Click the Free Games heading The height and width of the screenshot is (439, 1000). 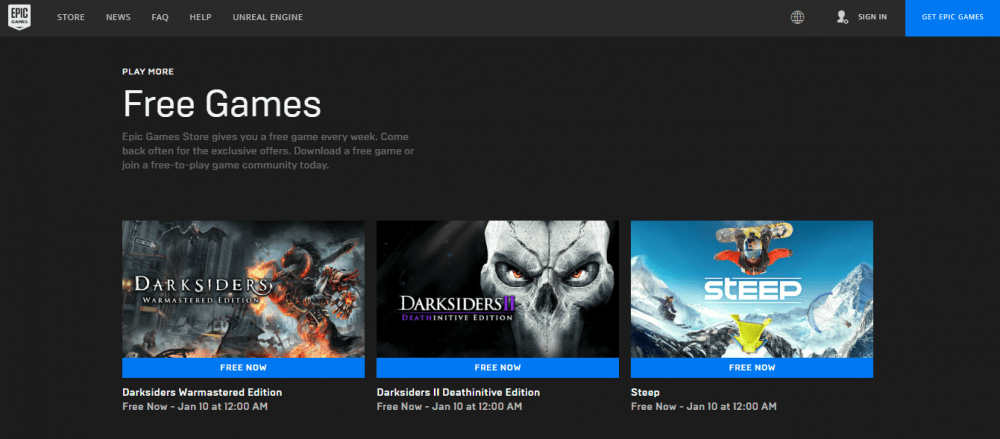(x=222, y=104)
